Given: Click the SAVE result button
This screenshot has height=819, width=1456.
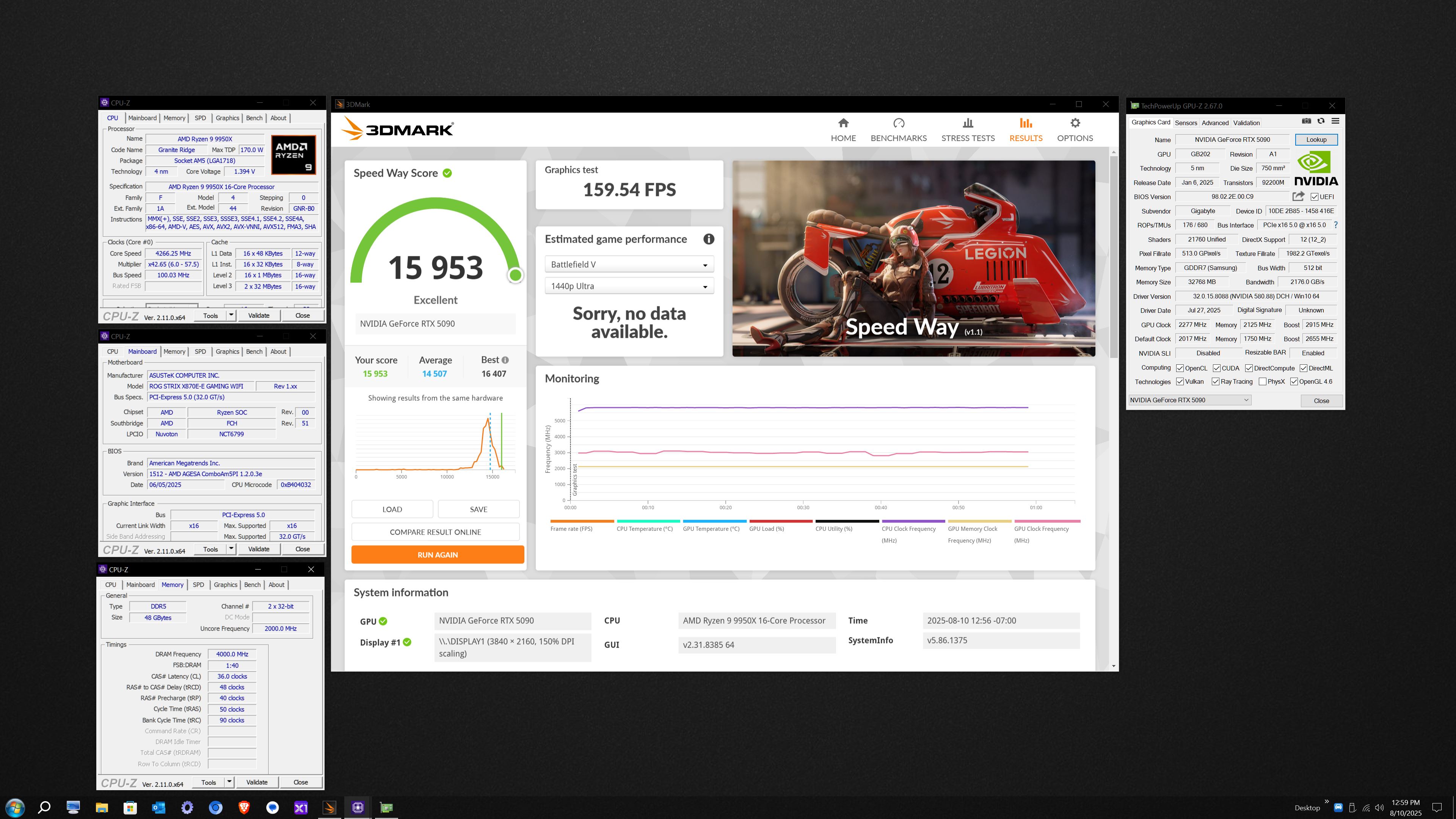Looking at the screenshot, I should click(478, 509).
